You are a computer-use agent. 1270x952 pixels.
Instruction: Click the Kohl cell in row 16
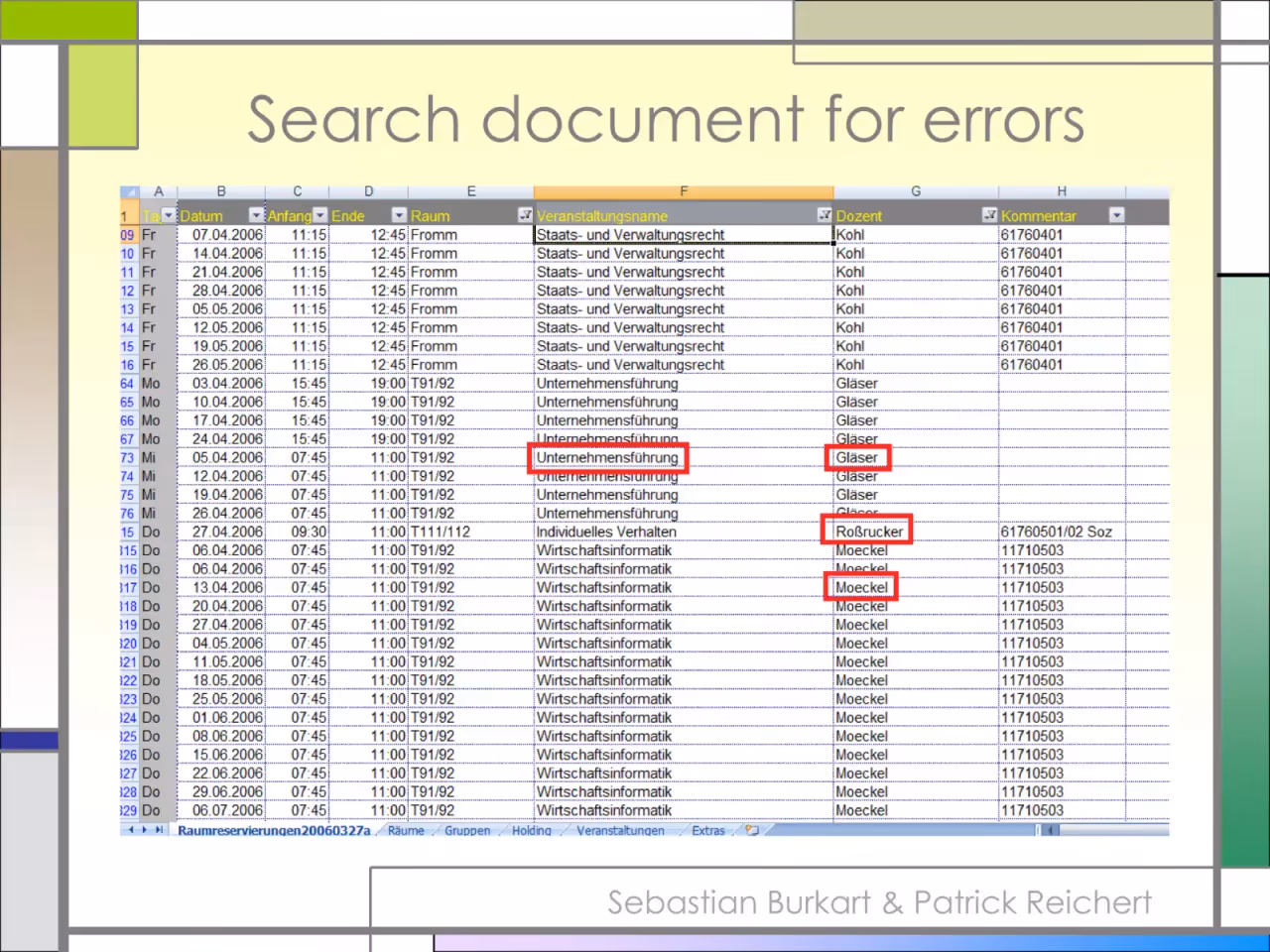pos(916,365)
